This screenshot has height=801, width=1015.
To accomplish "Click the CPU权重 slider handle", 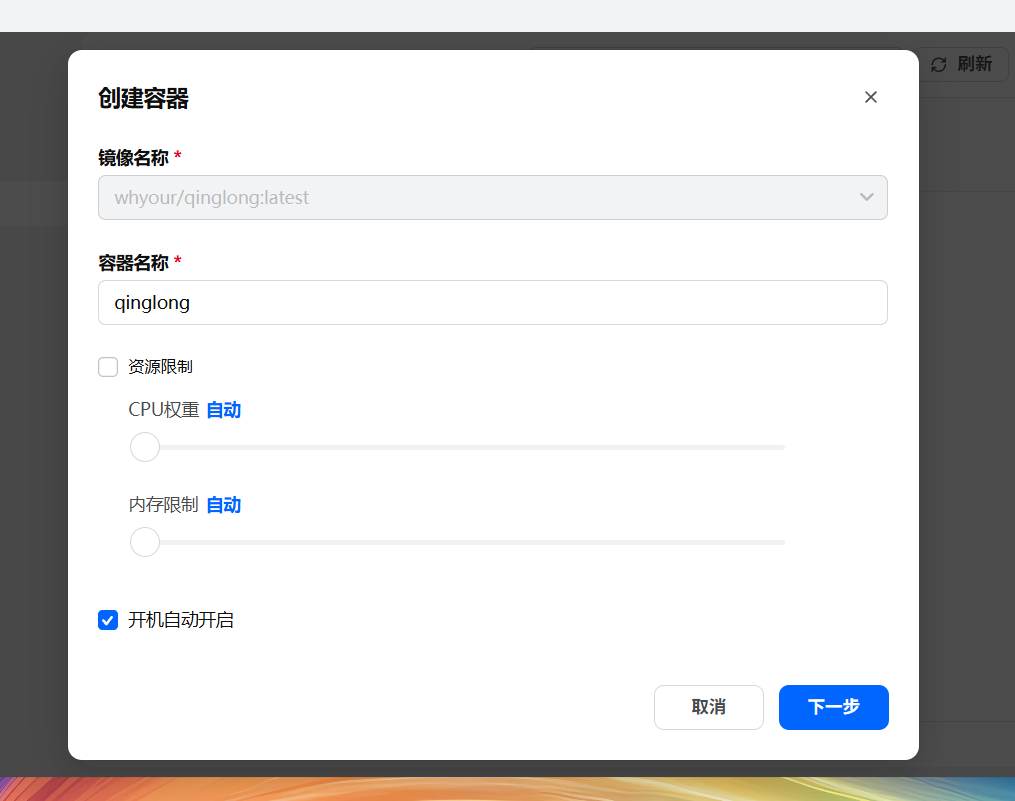I will click(x=145, y=447).
